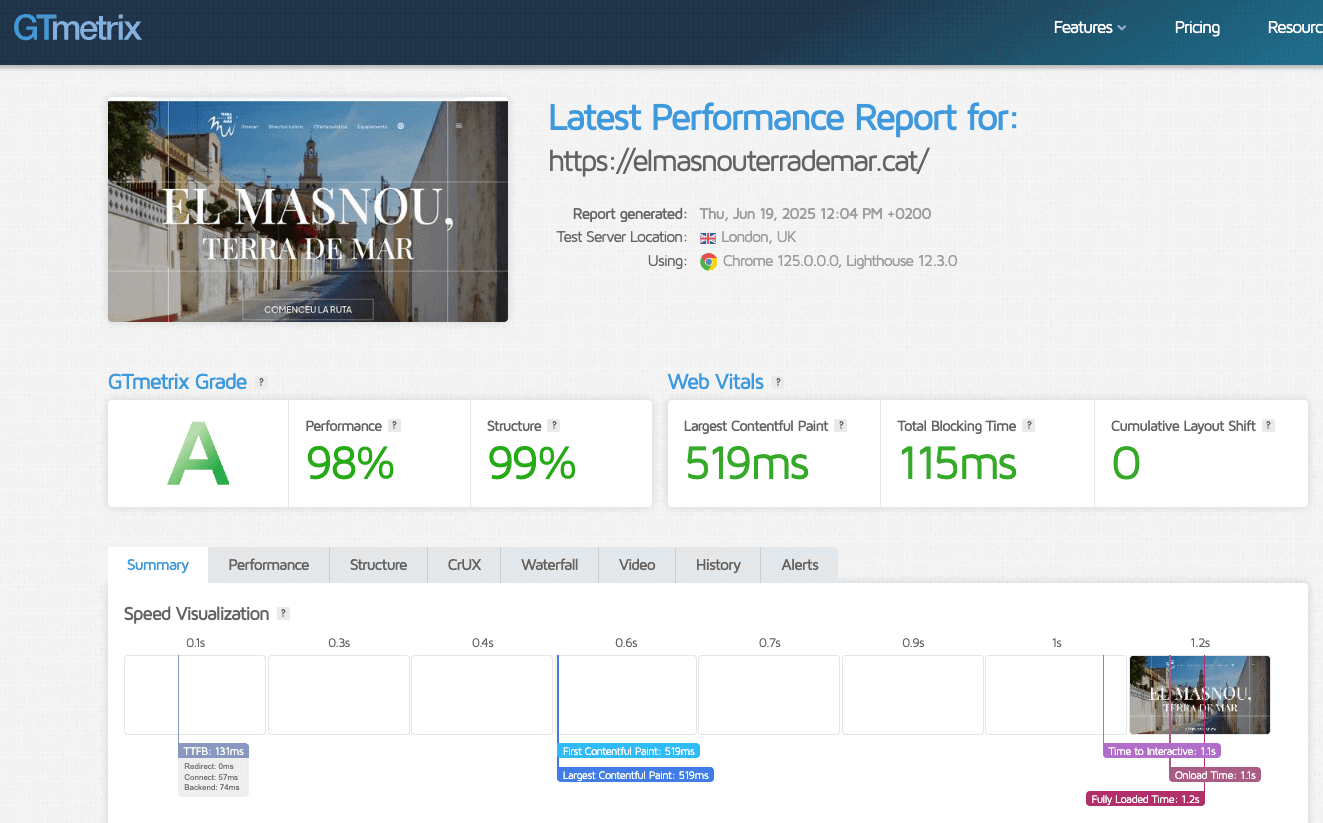Image resolution: width=1323 pixels, height=823 pixels.
Task: Open the Alerts tab
Action: 800,565
